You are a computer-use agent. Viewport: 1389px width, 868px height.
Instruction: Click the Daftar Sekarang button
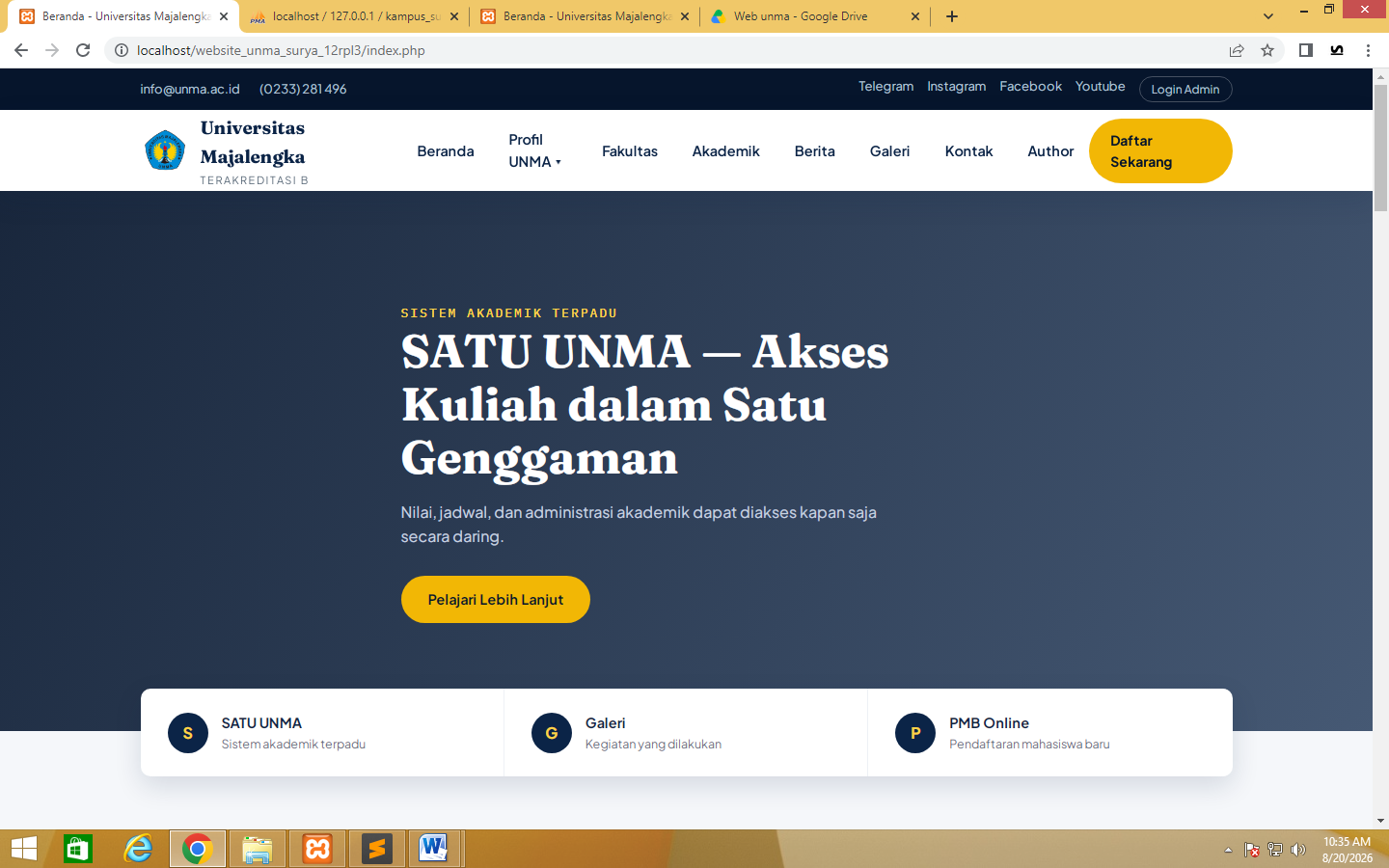[x=1160, y=150]
